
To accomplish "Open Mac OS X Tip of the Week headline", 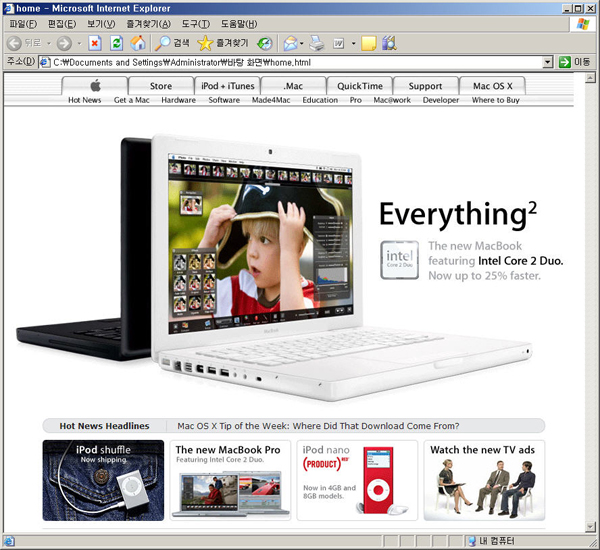I will pos(318,426).
